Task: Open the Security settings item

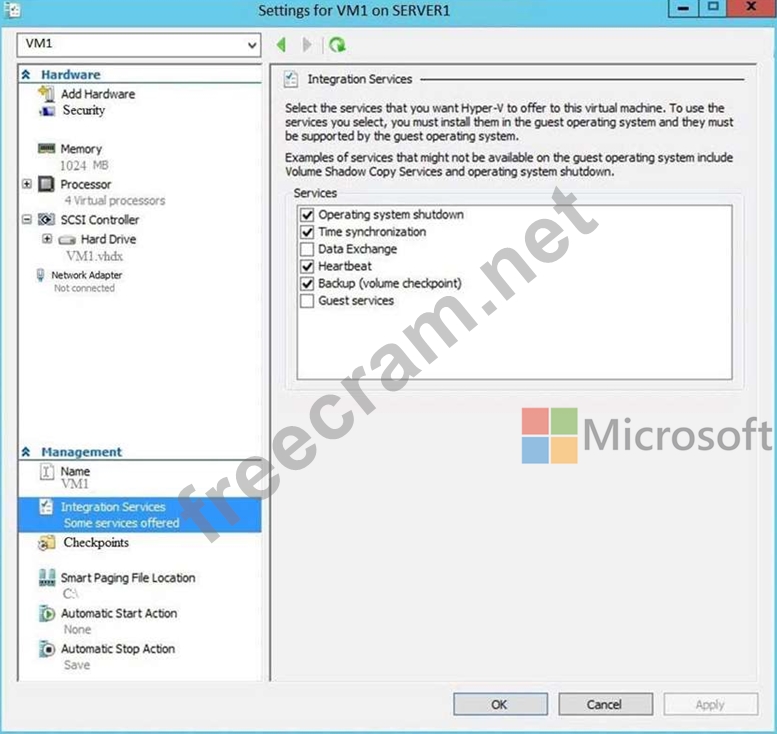Action: [x=84, y=110]
